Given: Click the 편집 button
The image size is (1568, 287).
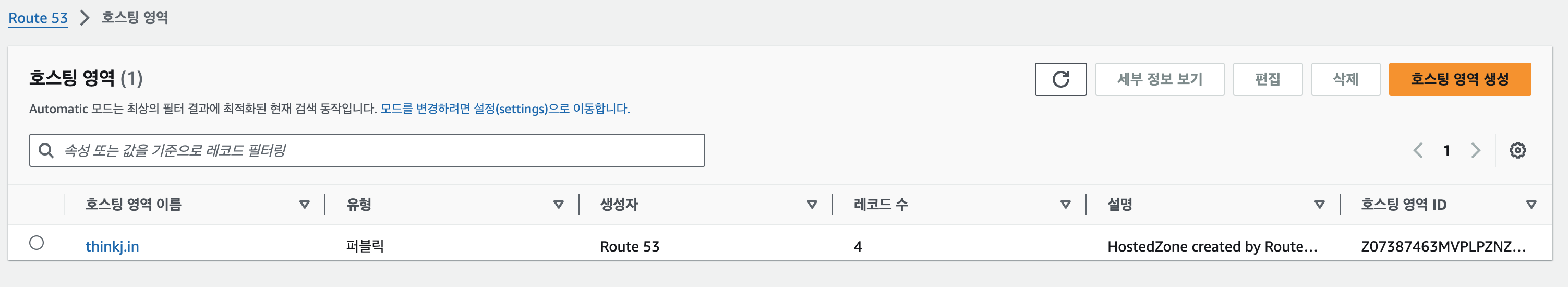Looking at the screenshot, I should click(x=1268, y=79).
